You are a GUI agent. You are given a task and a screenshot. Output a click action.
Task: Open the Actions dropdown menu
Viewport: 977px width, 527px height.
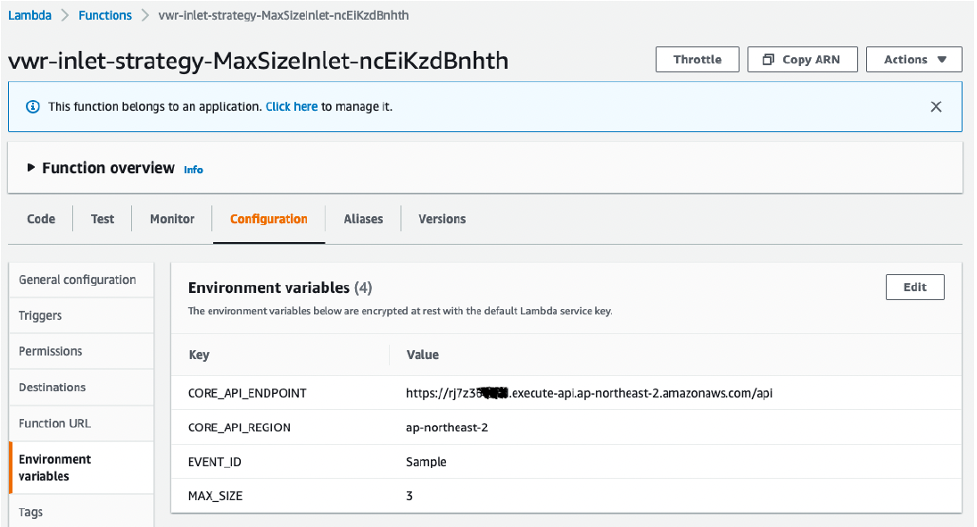[914, 59]
